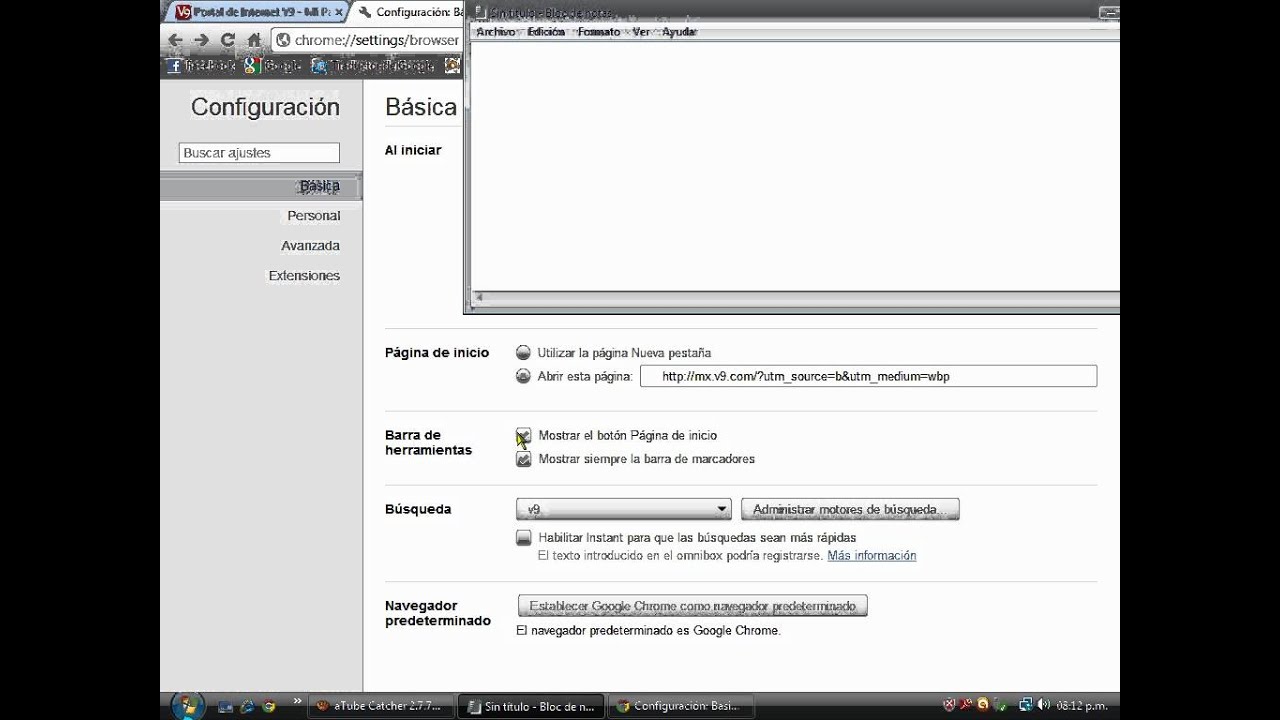Screen dimensions: 1280x720
Task: Click inside the Bloc de notas text area
Action: (x=795, y=165)
